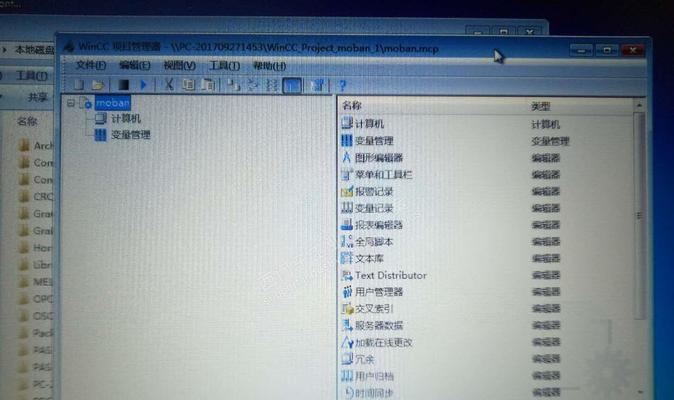This screenshot has width=674, height=400.
Task: Click the Open project folder icon
Action: pyautogui.click(x=98, y=85)
